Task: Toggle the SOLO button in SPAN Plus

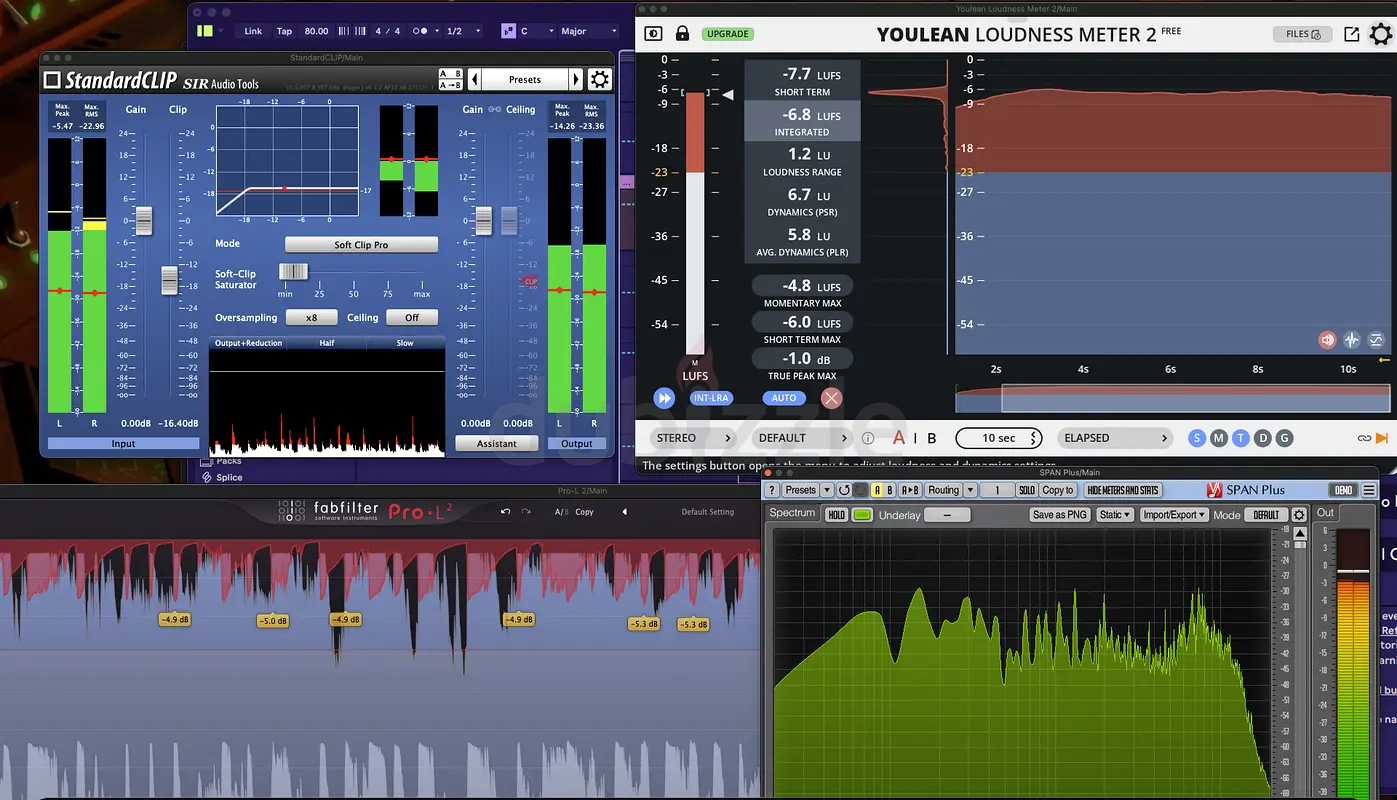Action: pos(1026,490)
